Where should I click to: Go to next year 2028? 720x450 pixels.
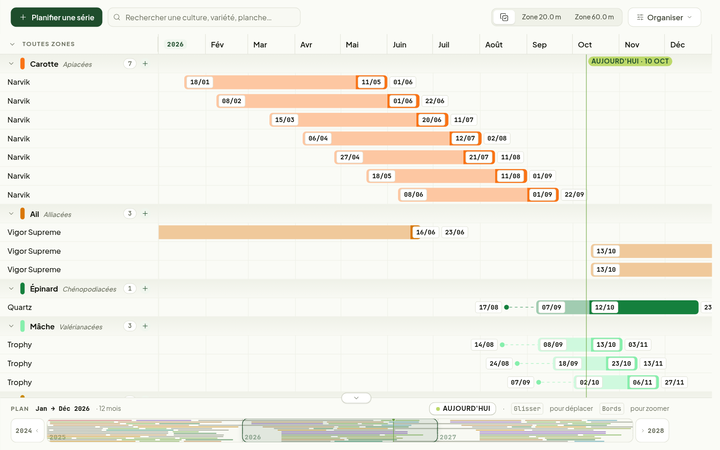[652, 431]
